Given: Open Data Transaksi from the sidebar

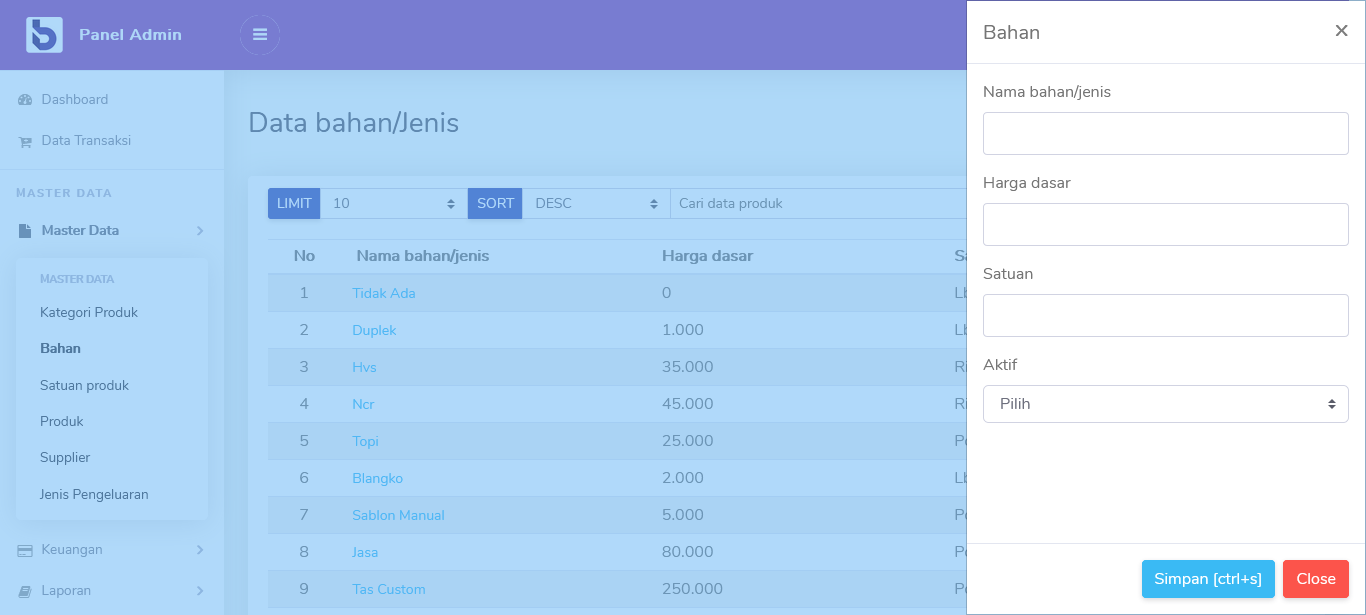Looking at the screenshot, I should tap(86, 141).
